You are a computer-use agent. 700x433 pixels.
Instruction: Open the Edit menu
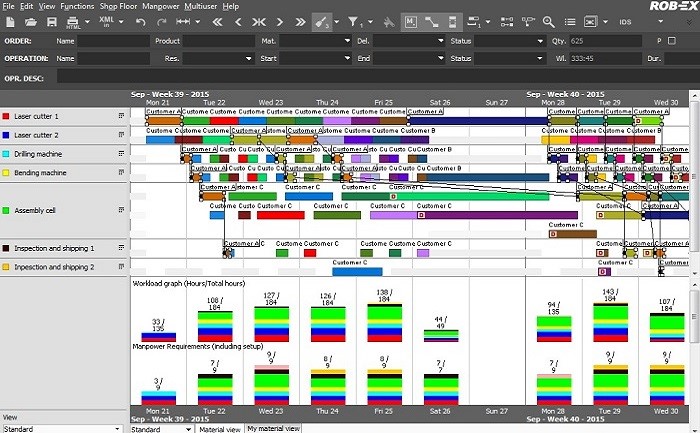(26, 6)
